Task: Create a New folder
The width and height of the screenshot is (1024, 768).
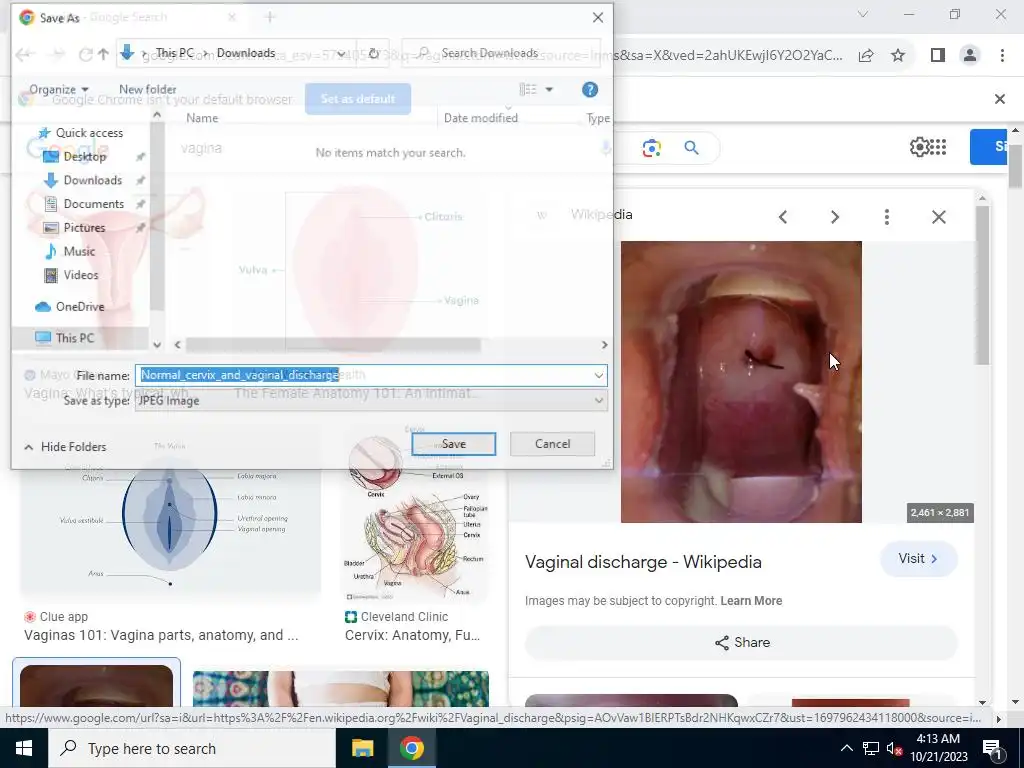Action: (x=148, y=89)
